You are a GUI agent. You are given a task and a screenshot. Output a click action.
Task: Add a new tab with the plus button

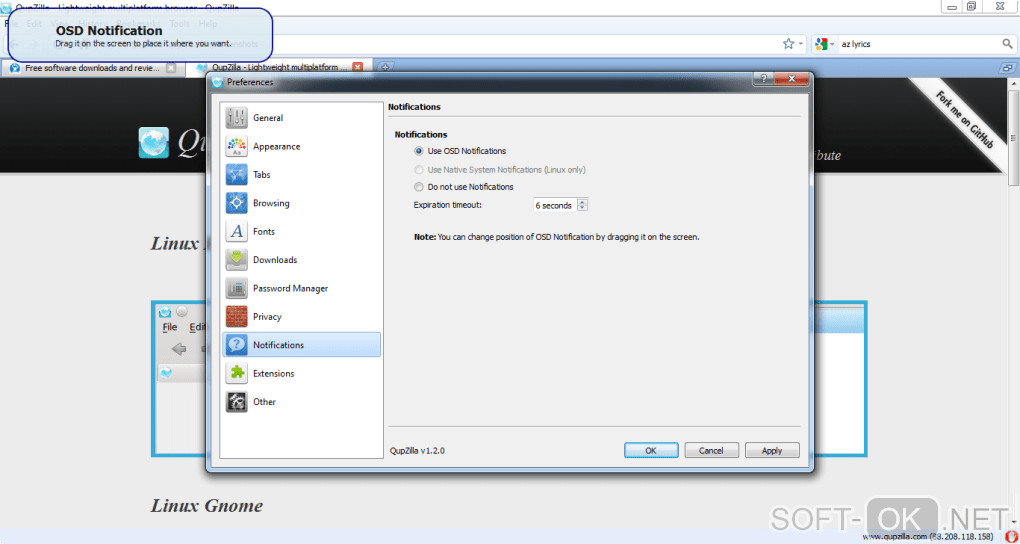384,67
